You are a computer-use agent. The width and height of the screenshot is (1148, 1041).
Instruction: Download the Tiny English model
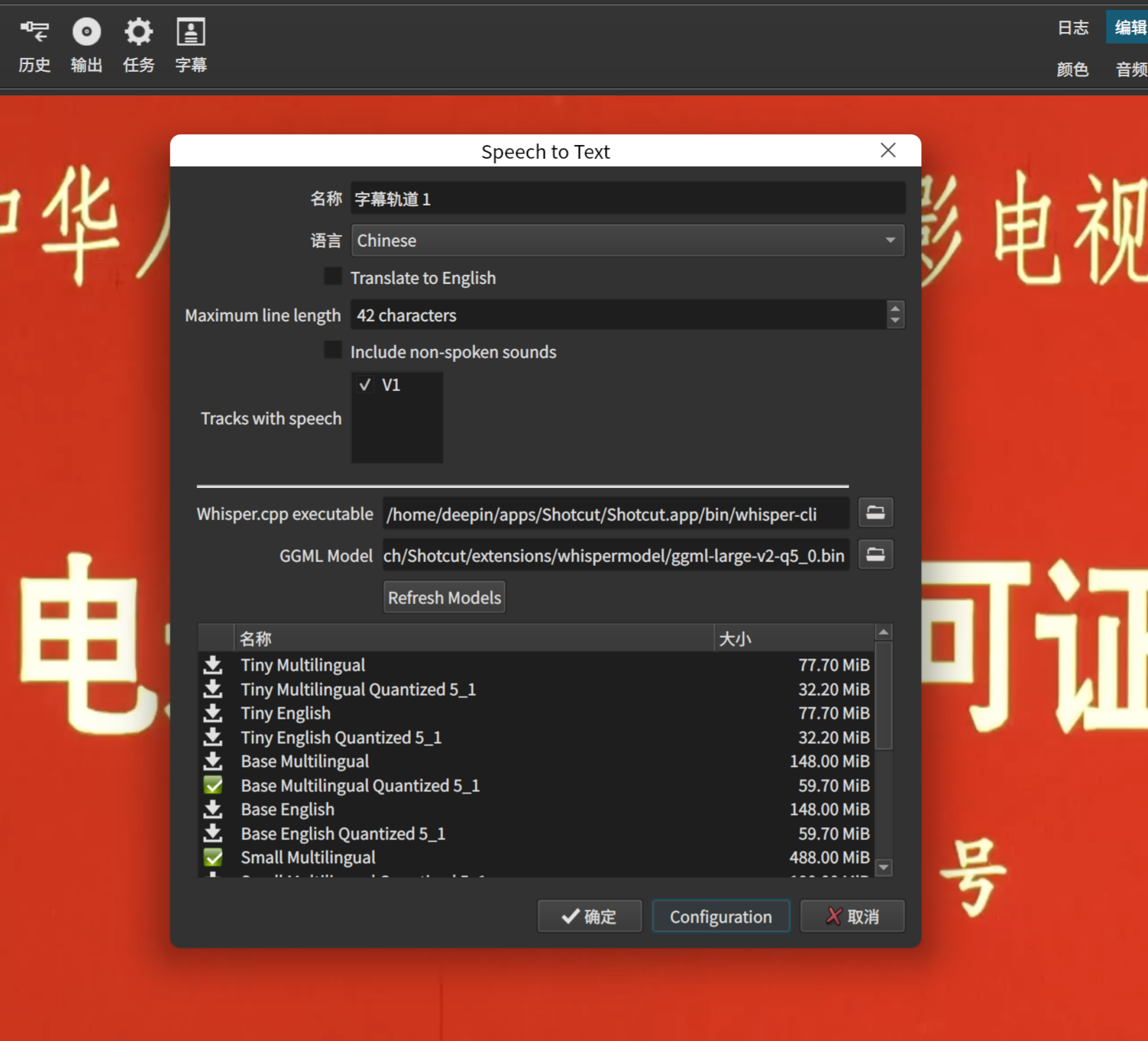click(x=213, y=713)
